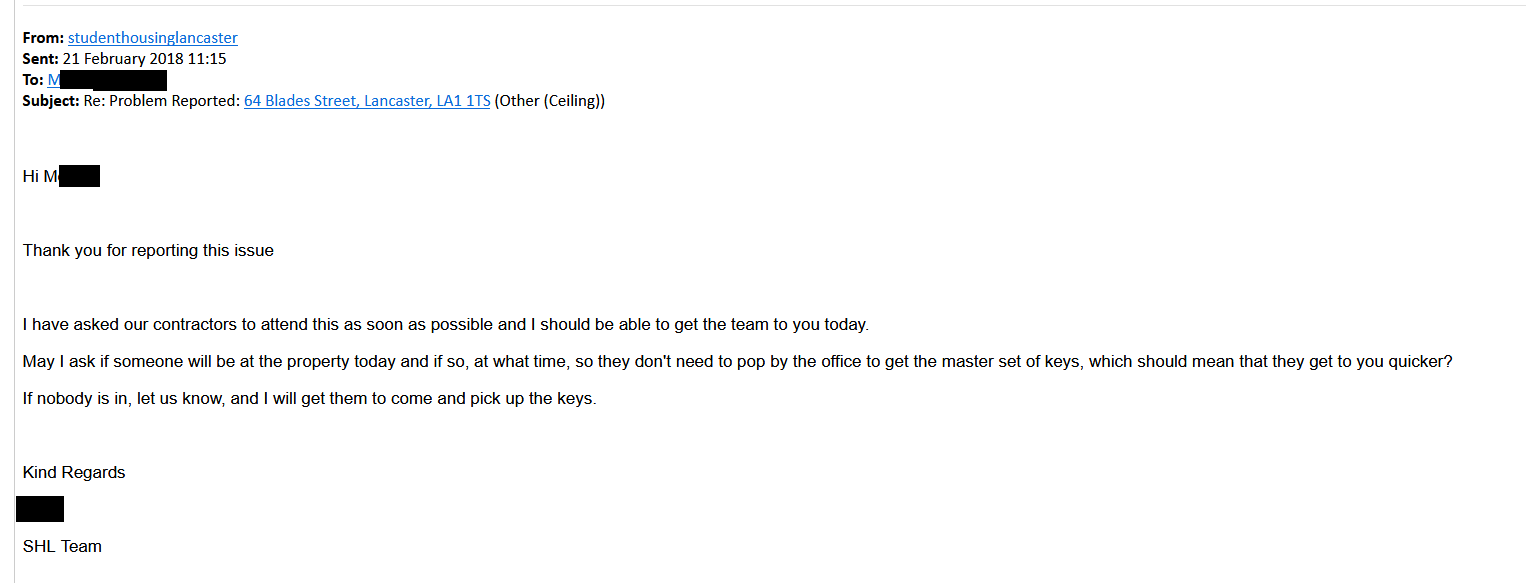
Task: Click the "(Other (Ceiling))" subject text
Action: point(549,101)
